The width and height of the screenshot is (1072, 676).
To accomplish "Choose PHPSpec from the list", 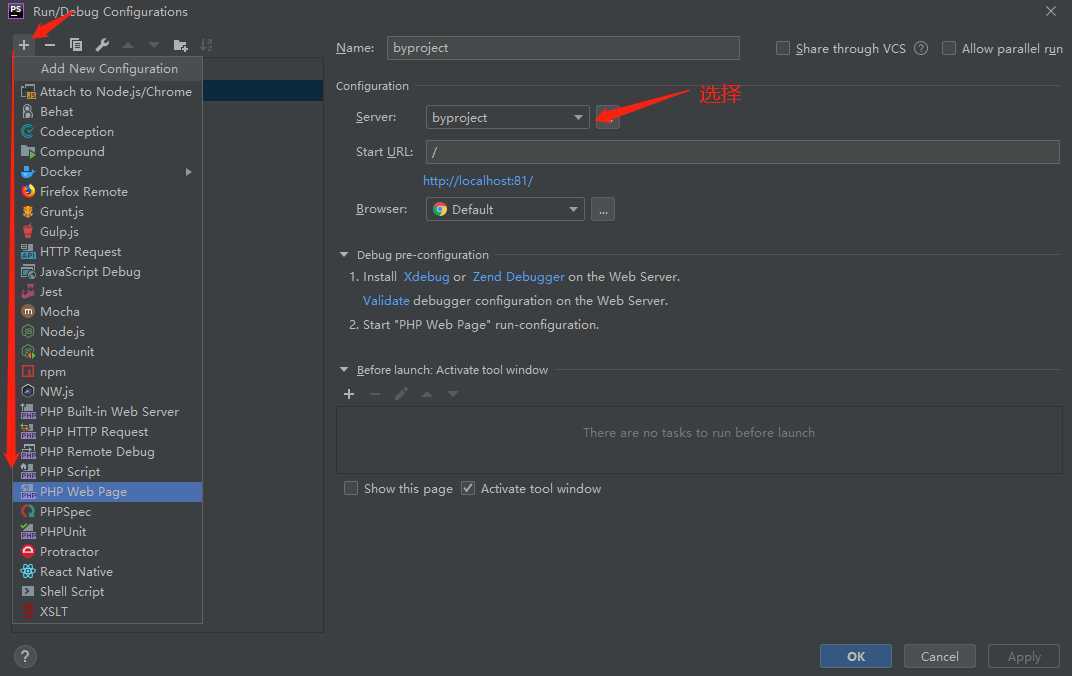I will pos(107,511).
